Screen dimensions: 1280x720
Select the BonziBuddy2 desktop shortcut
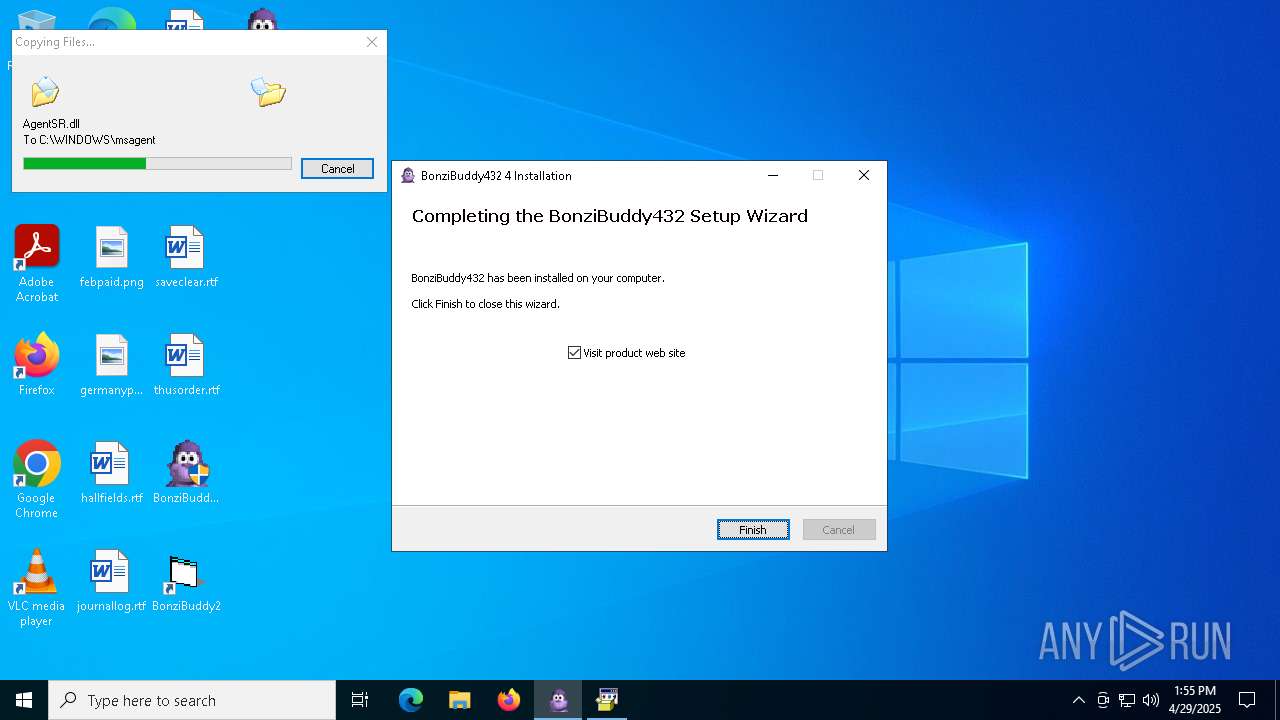pyautogui.click(x=186, y=581)
